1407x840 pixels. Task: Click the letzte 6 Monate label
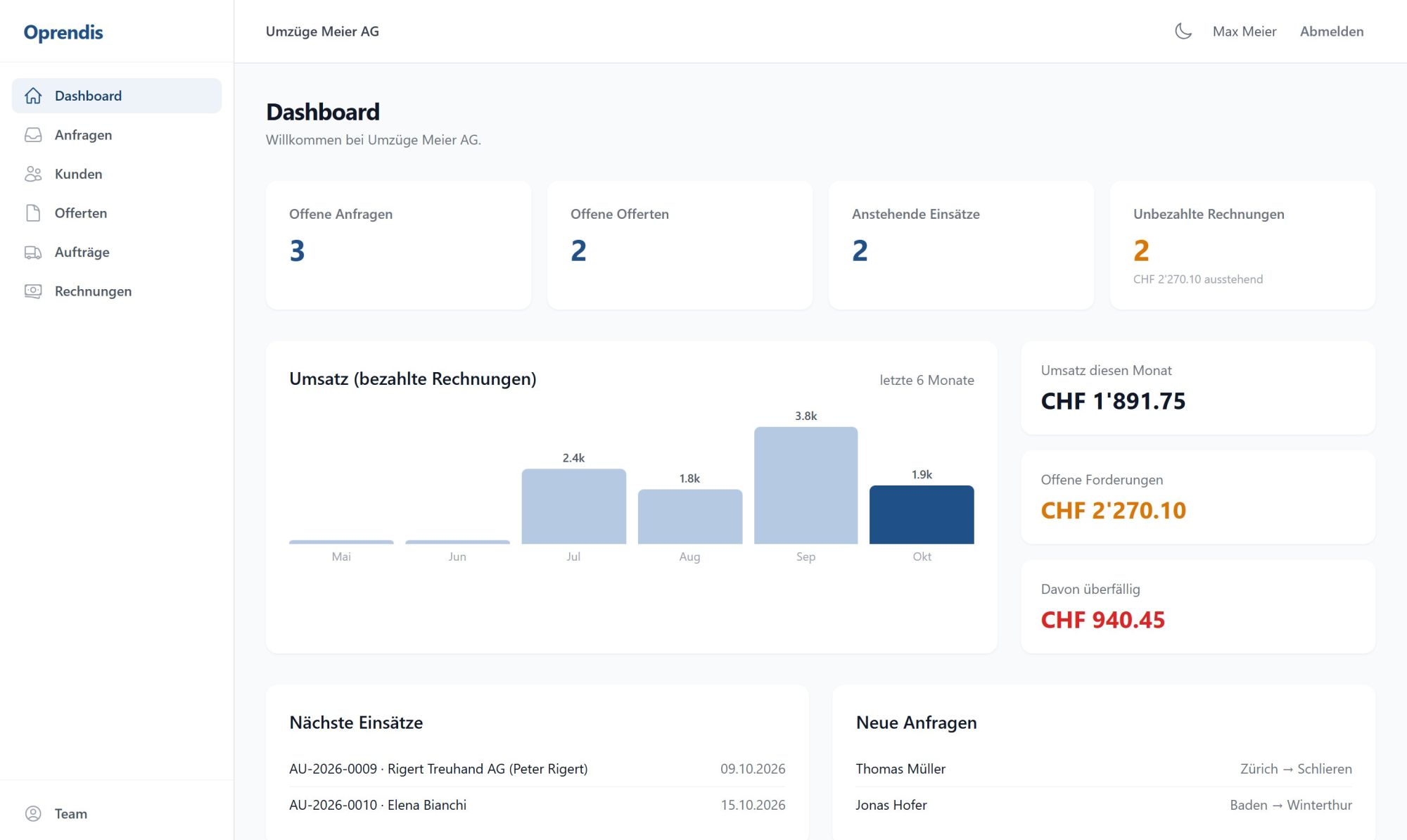(x=927, y=380)
